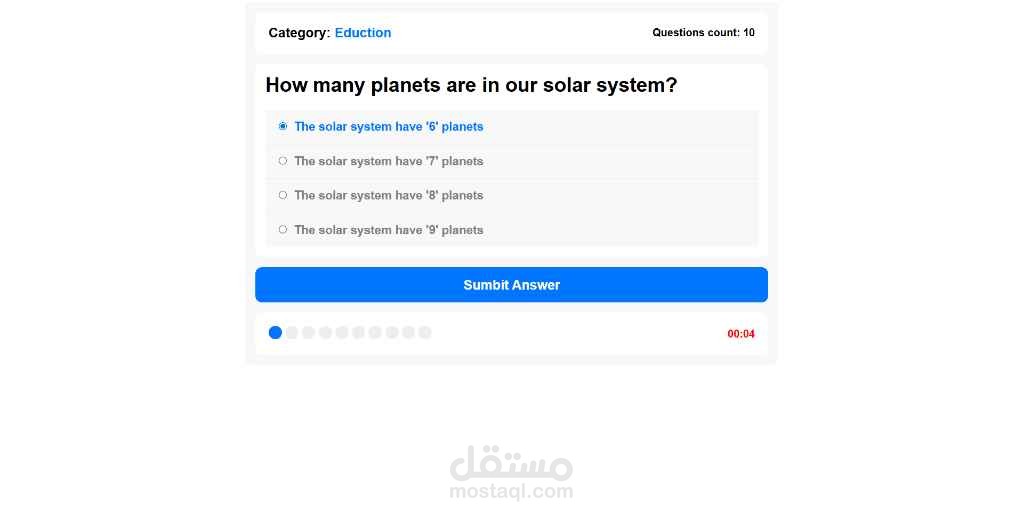Click the red countdown timer 00:04

741,334
